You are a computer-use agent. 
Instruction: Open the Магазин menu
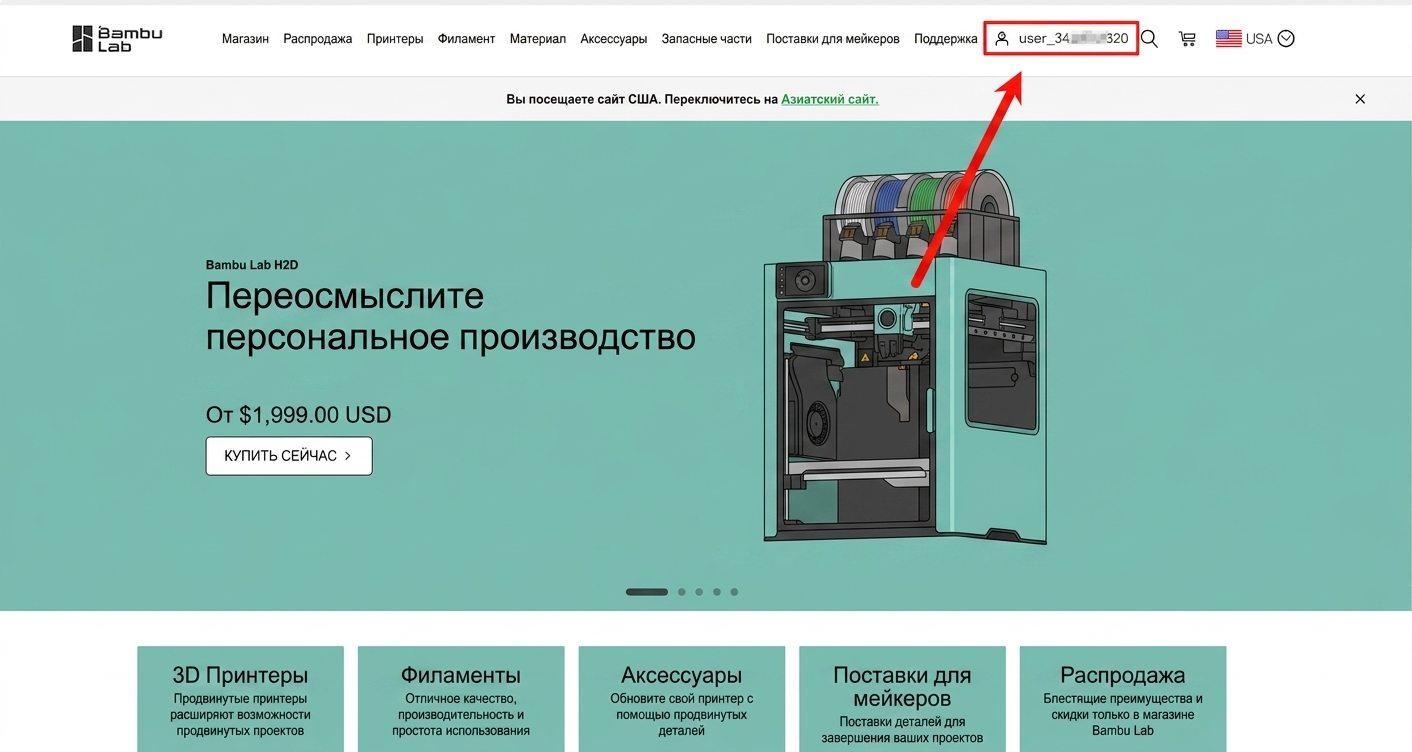245,39
